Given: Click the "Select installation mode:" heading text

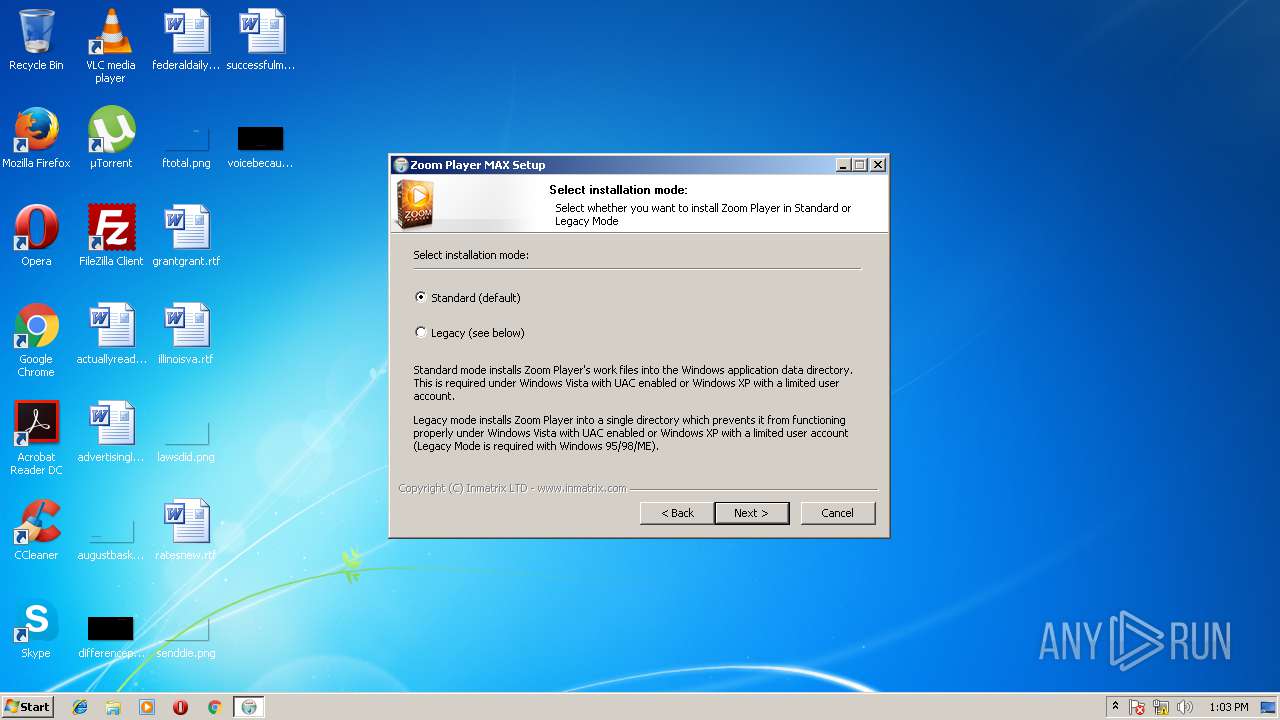Looking at the screenshot, I should pyautogui.click(x=618, y=190).
